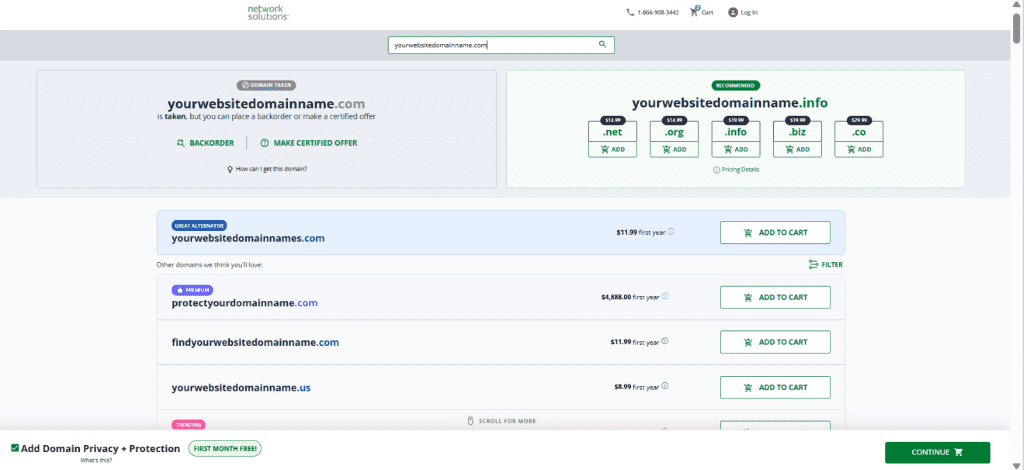The height and width of the screenshot is (470, 1024).
Task: Add .co domain to cart
Action: 859,149
